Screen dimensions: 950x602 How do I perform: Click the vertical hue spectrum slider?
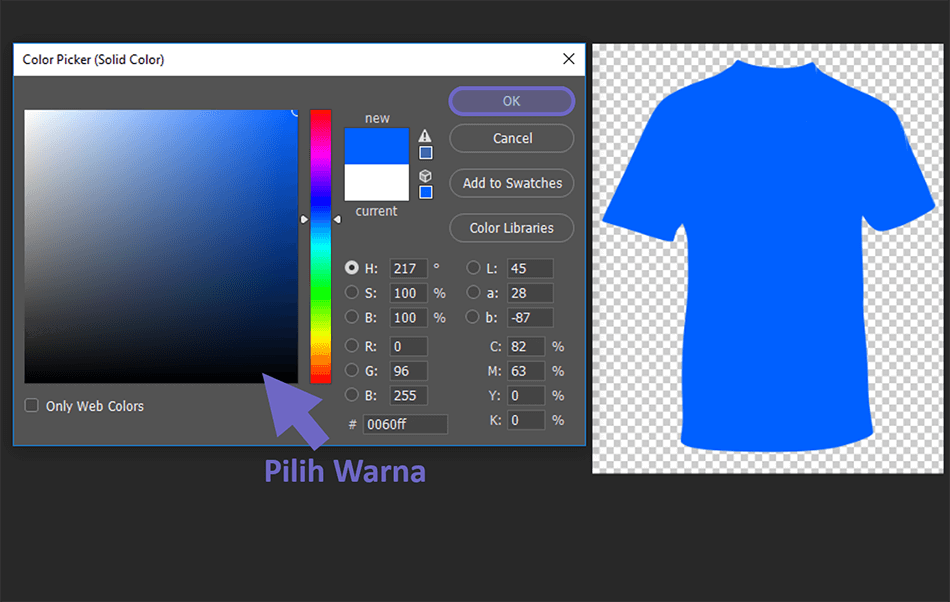point(321,246)
